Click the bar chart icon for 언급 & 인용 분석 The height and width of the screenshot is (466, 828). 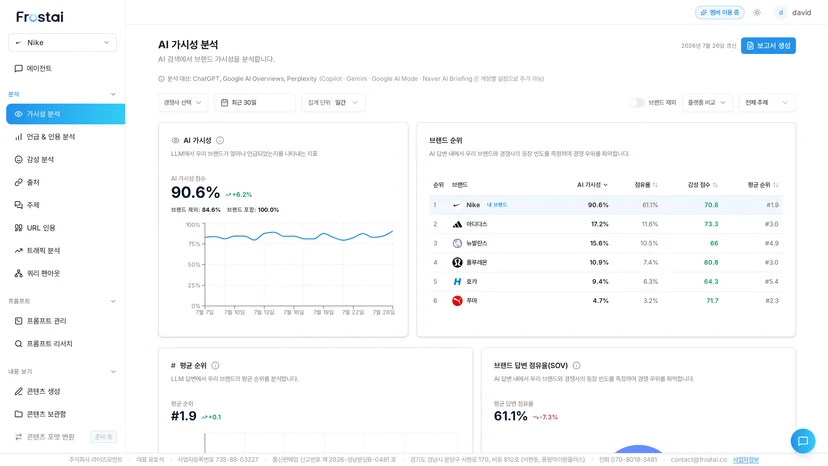point(18,137)
